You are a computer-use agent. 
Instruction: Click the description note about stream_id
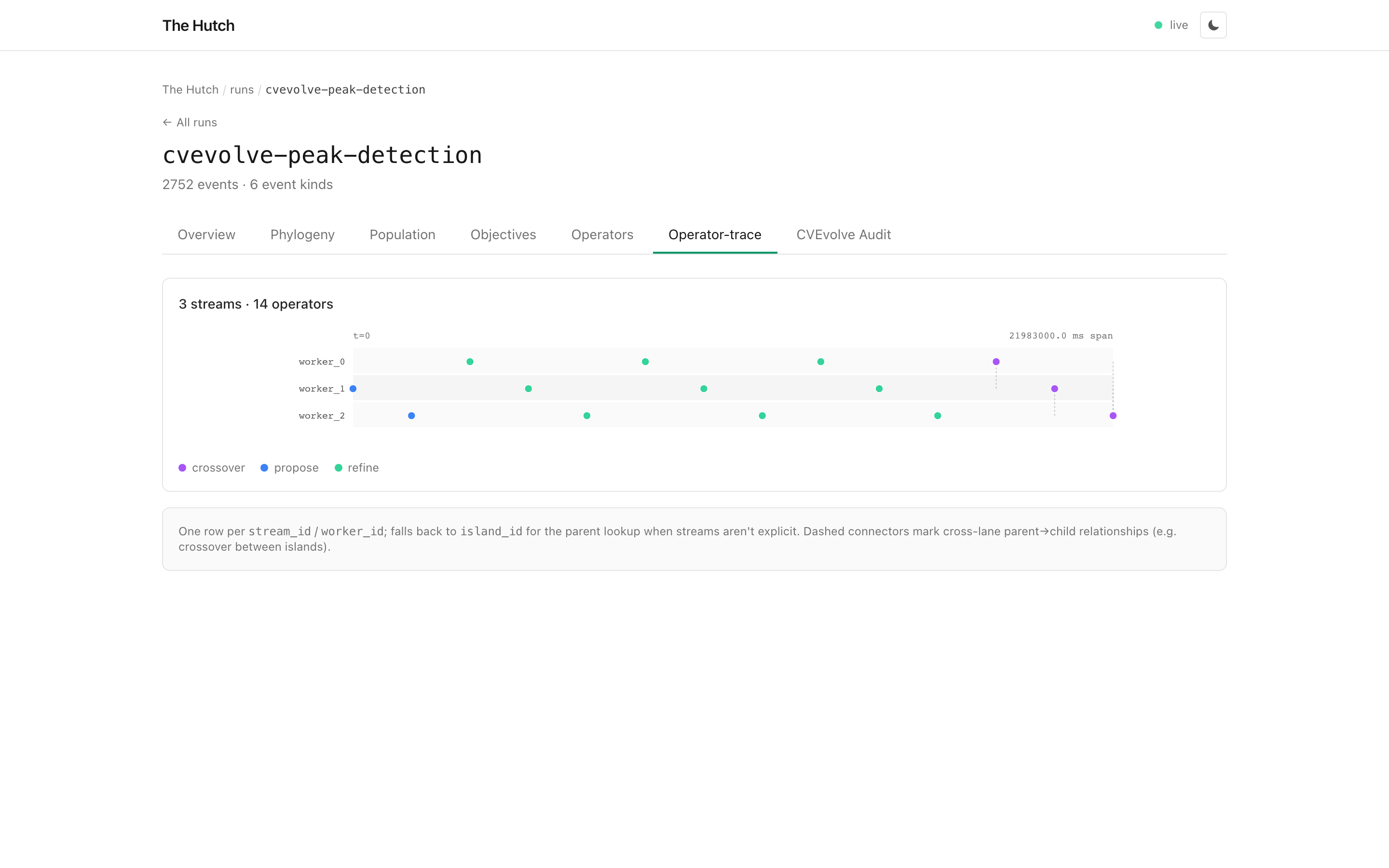point(694,539)
